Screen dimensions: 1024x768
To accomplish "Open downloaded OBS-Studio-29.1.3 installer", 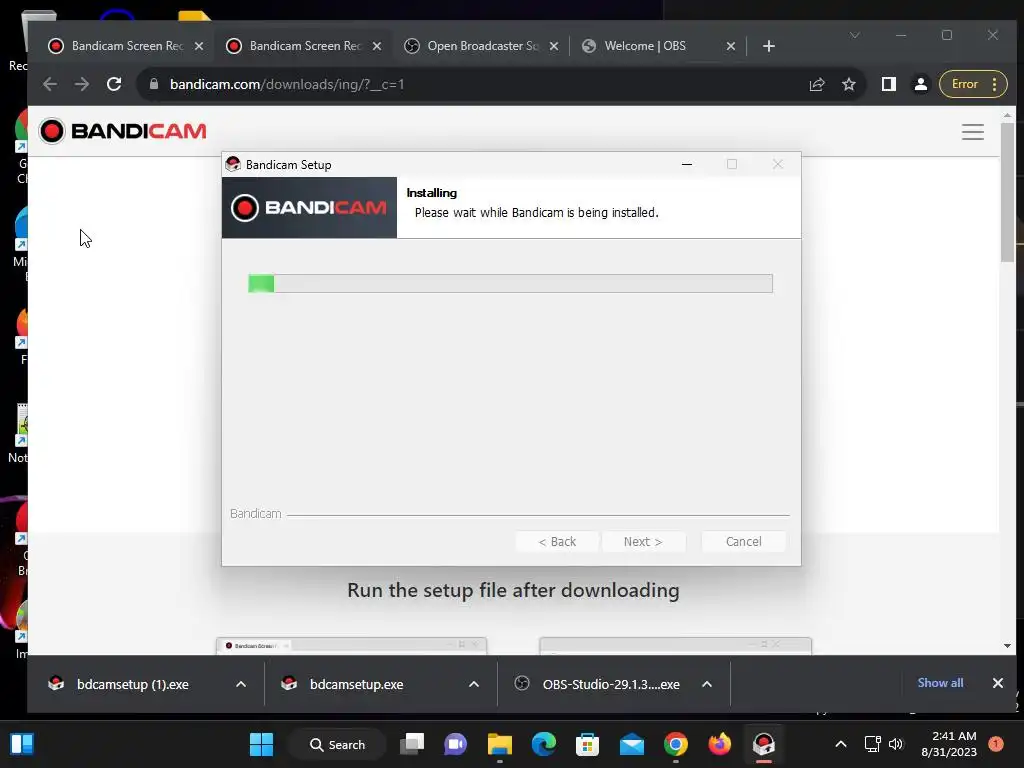I will 611,684.
